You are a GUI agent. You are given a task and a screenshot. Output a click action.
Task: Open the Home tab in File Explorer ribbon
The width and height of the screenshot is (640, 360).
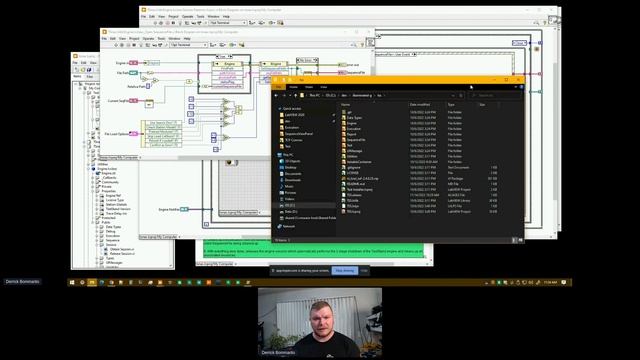coord(293,87)
